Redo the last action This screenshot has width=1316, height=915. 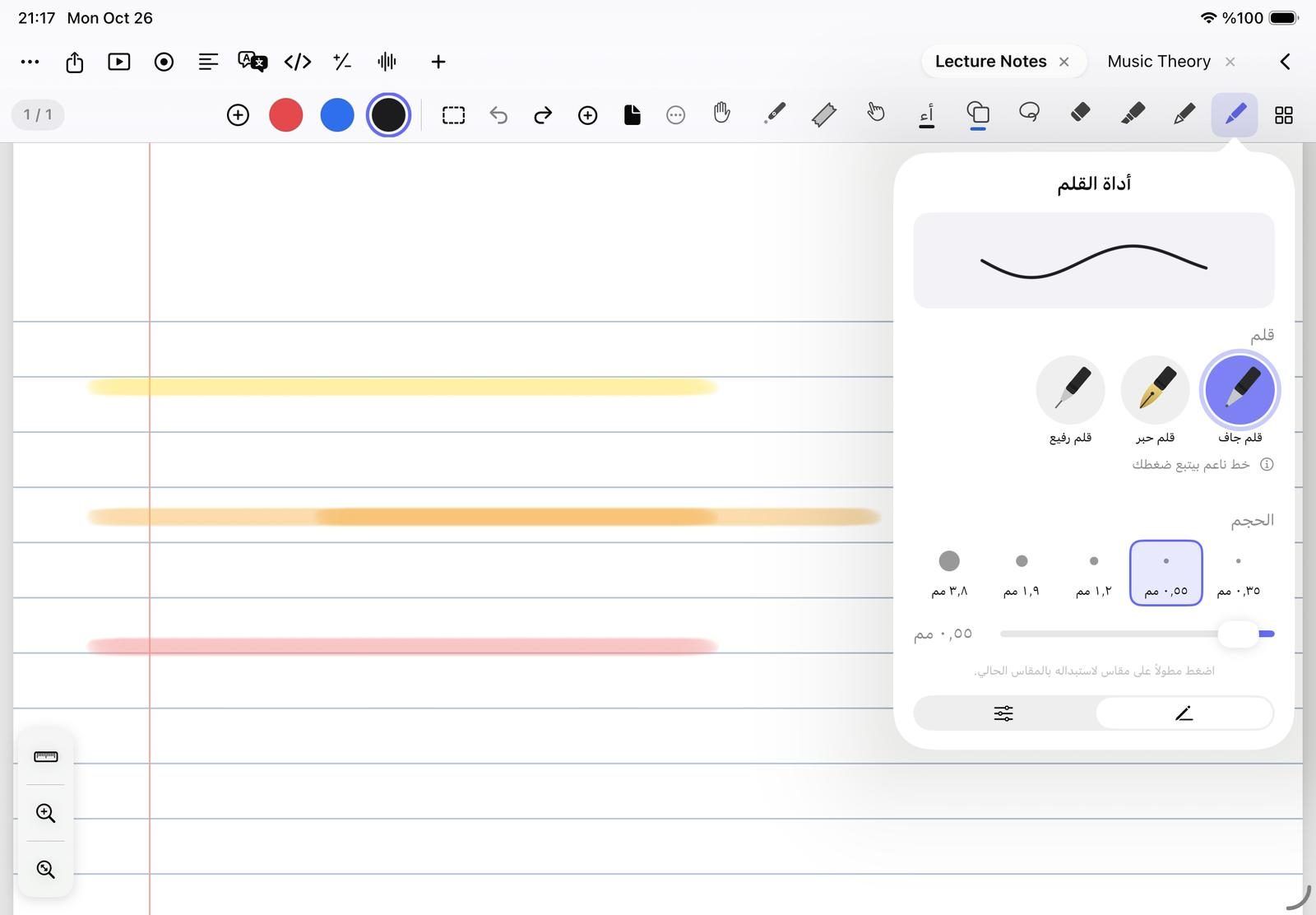543,115
